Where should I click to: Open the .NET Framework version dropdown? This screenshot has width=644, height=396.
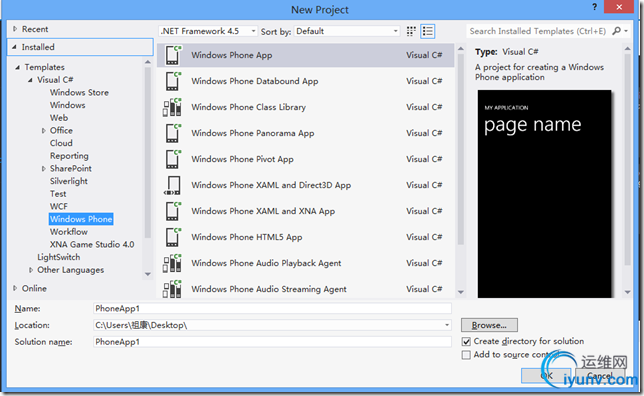(x=208, y=31)
